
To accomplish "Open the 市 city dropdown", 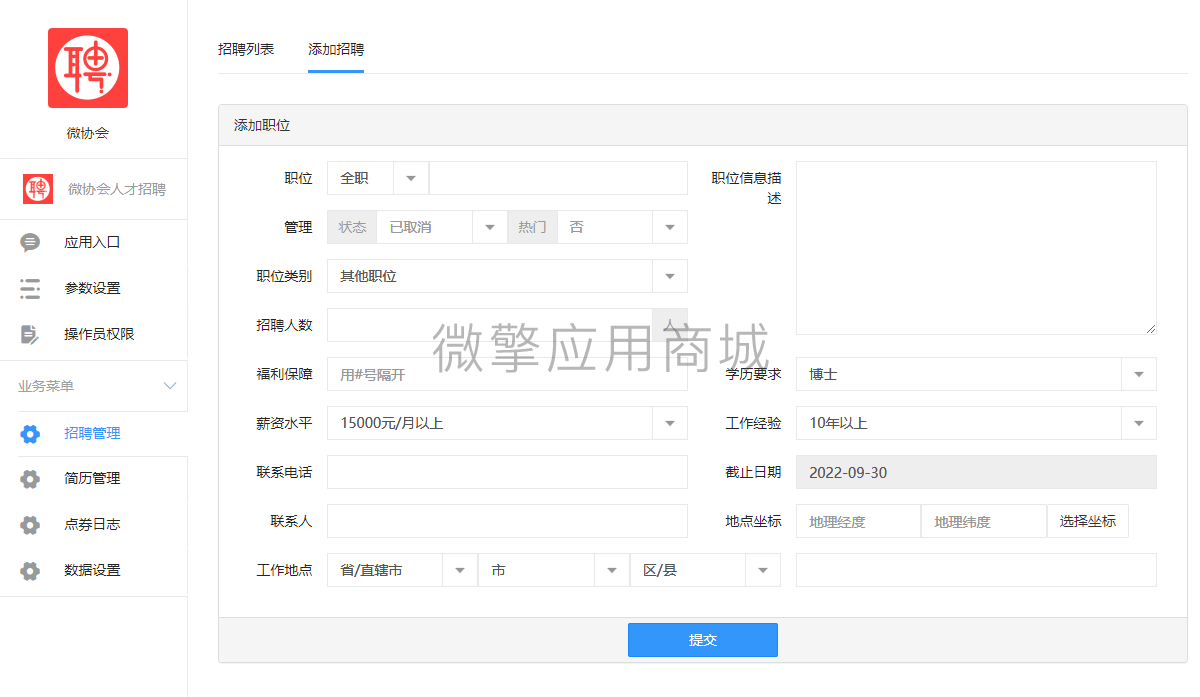I will click(x=554, y=570).
